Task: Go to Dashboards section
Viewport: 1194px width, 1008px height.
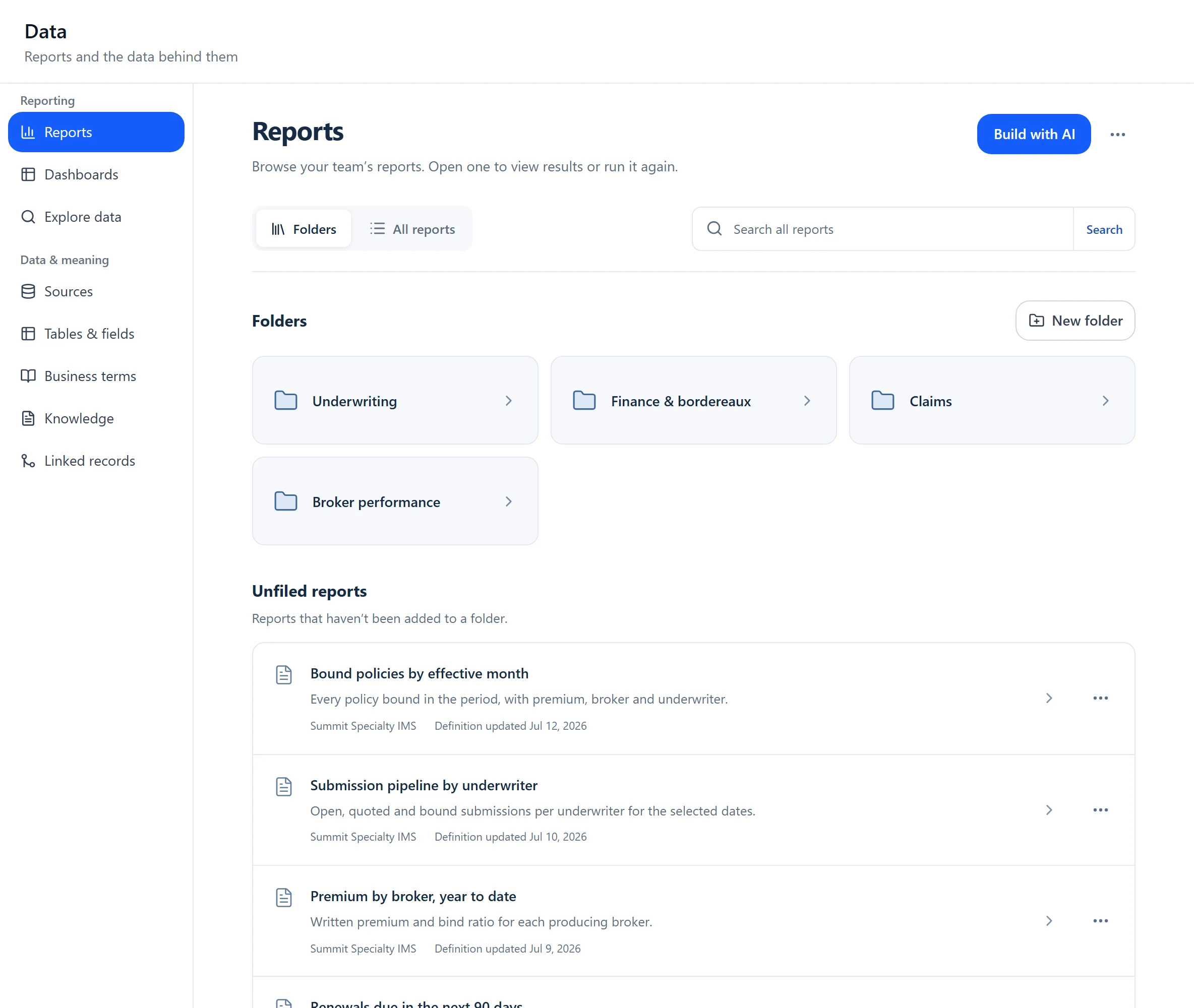Action: [96, 174]
